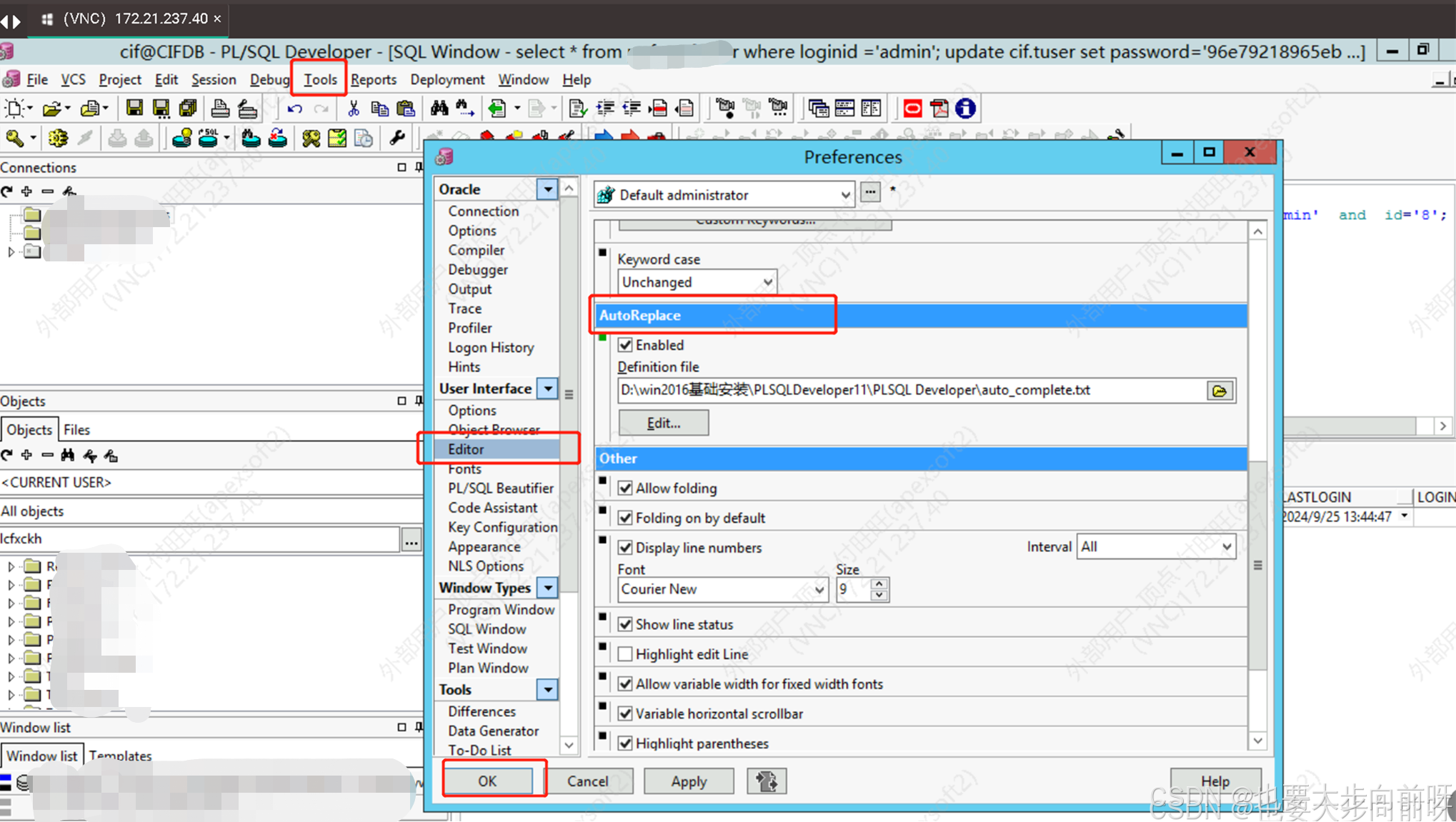Enable Highlight edit Line checkbox

click(626, 654)
